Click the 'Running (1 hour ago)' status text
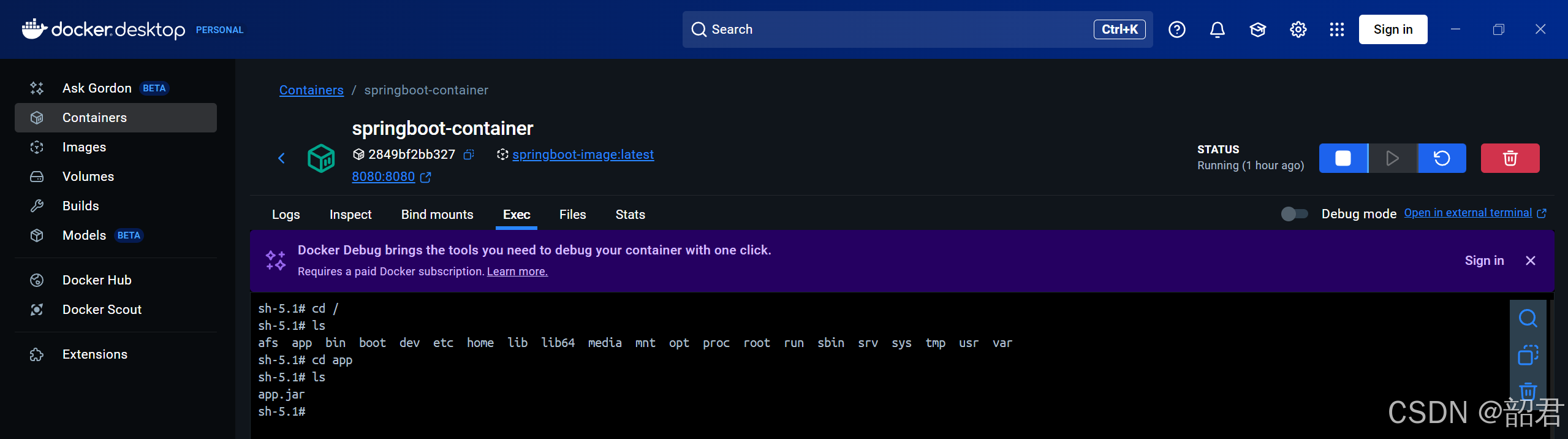The image size is (1568, 439). [x=1251, y=166]
